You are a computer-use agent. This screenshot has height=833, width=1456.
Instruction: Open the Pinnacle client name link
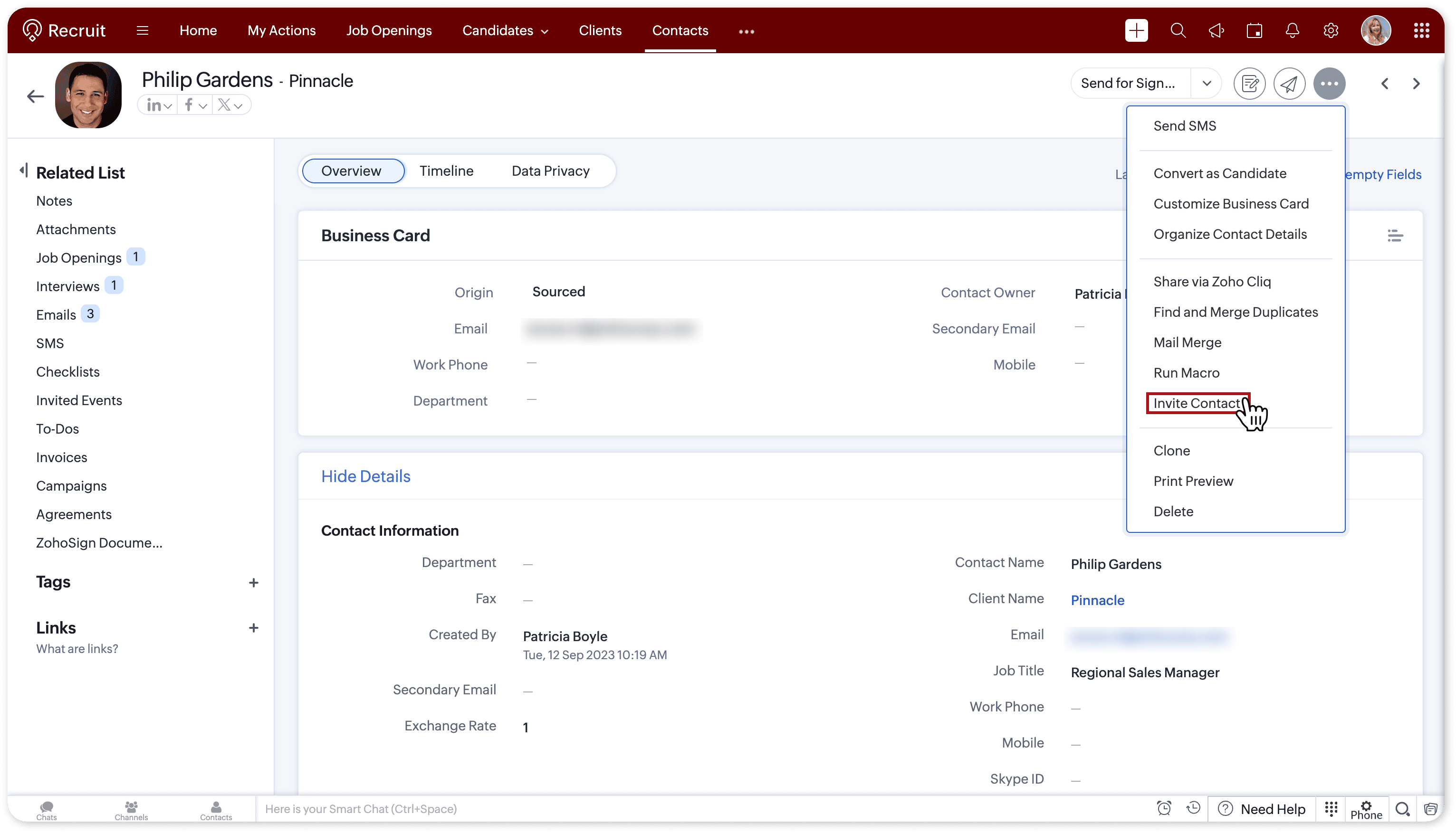pos(1097,600)
